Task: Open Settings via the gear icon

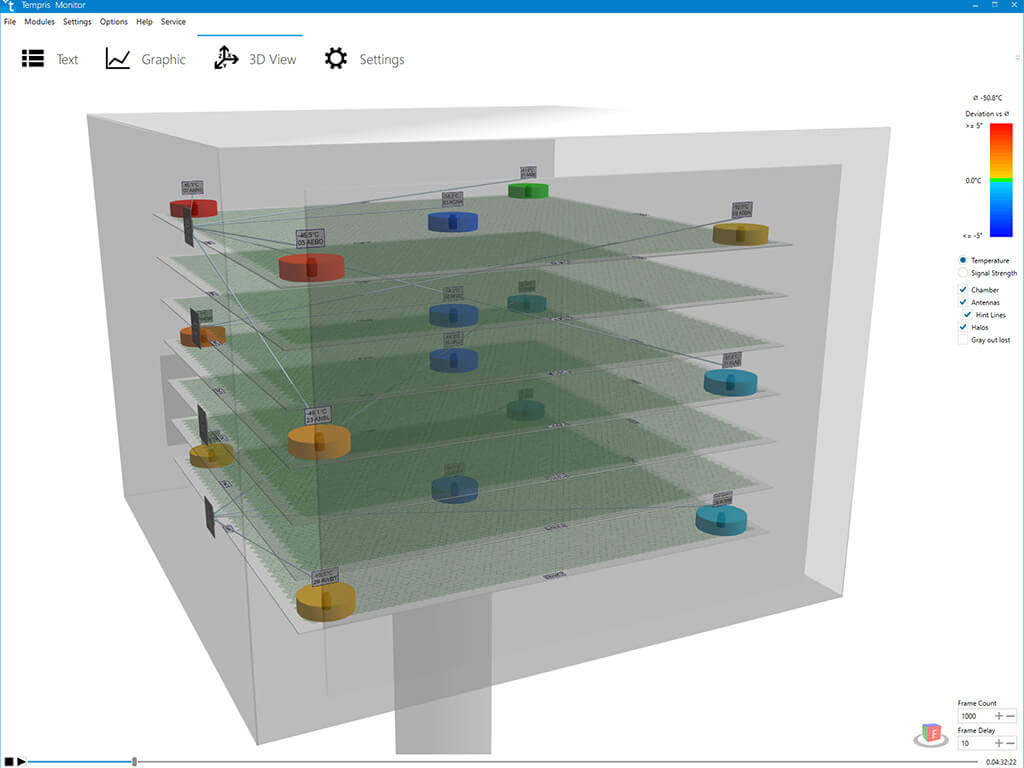Action: pyautogui.click(x=336, y=59)
